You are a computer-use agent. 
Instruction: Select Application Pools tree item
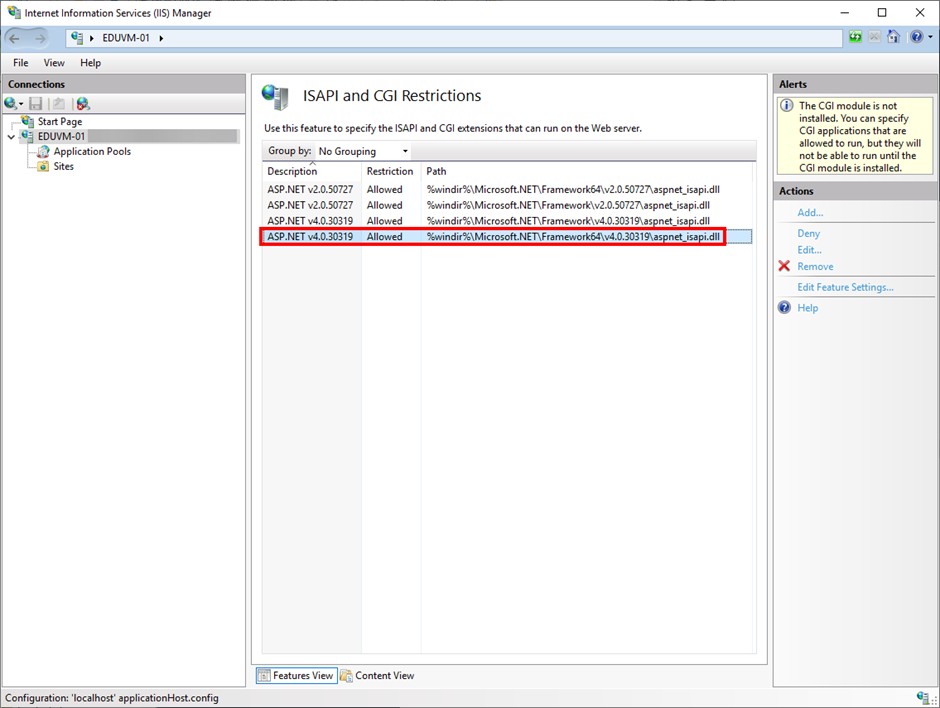pos(92,152)
